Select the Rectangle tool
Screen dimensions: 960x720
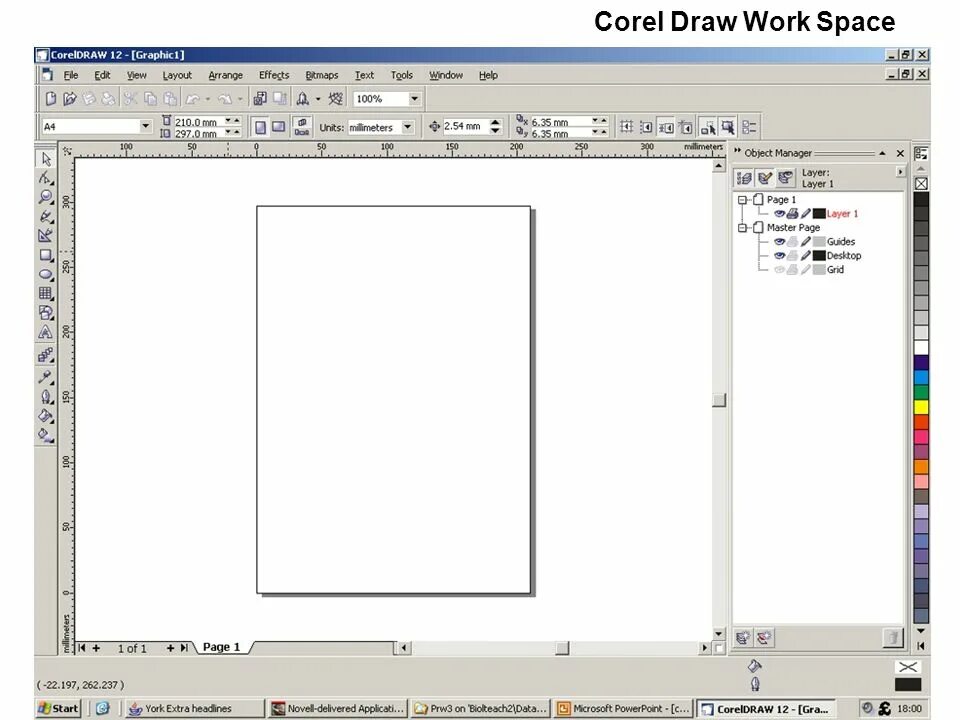(x=45, y=255)
